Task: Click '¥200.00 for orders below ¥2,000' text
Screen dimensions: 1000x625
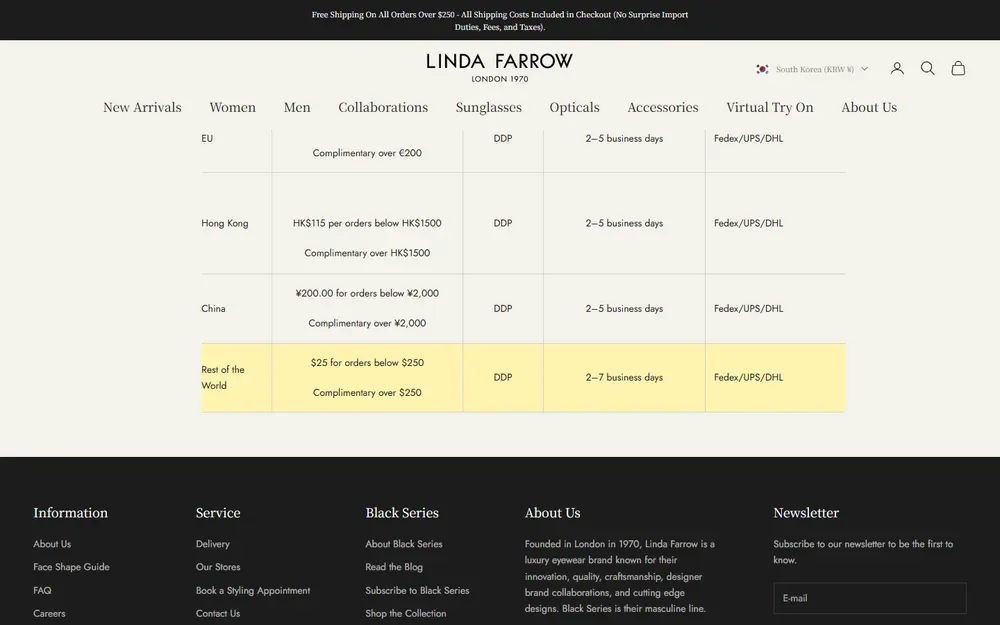Action: [367, 293]
